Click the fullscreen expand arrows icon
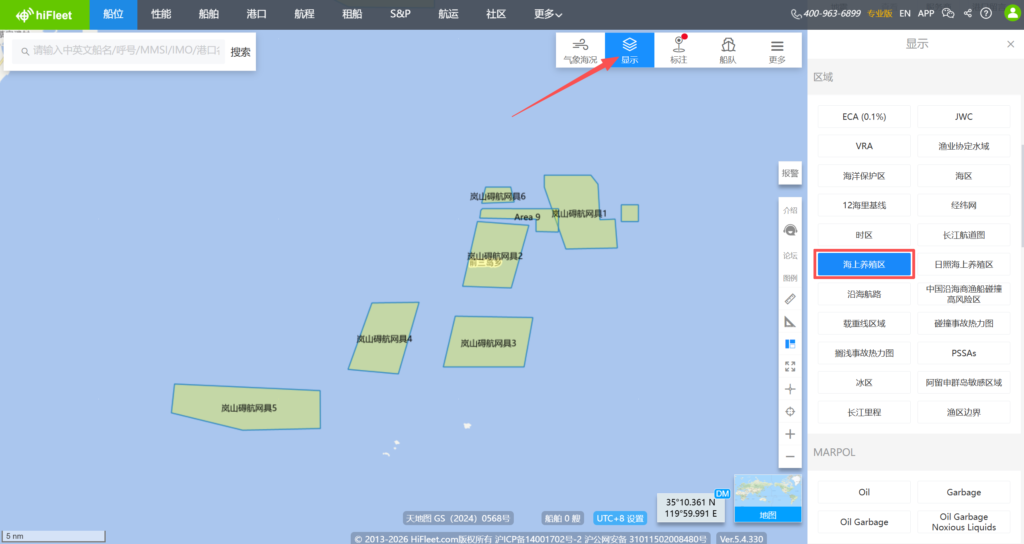 [x=790, y=366]
